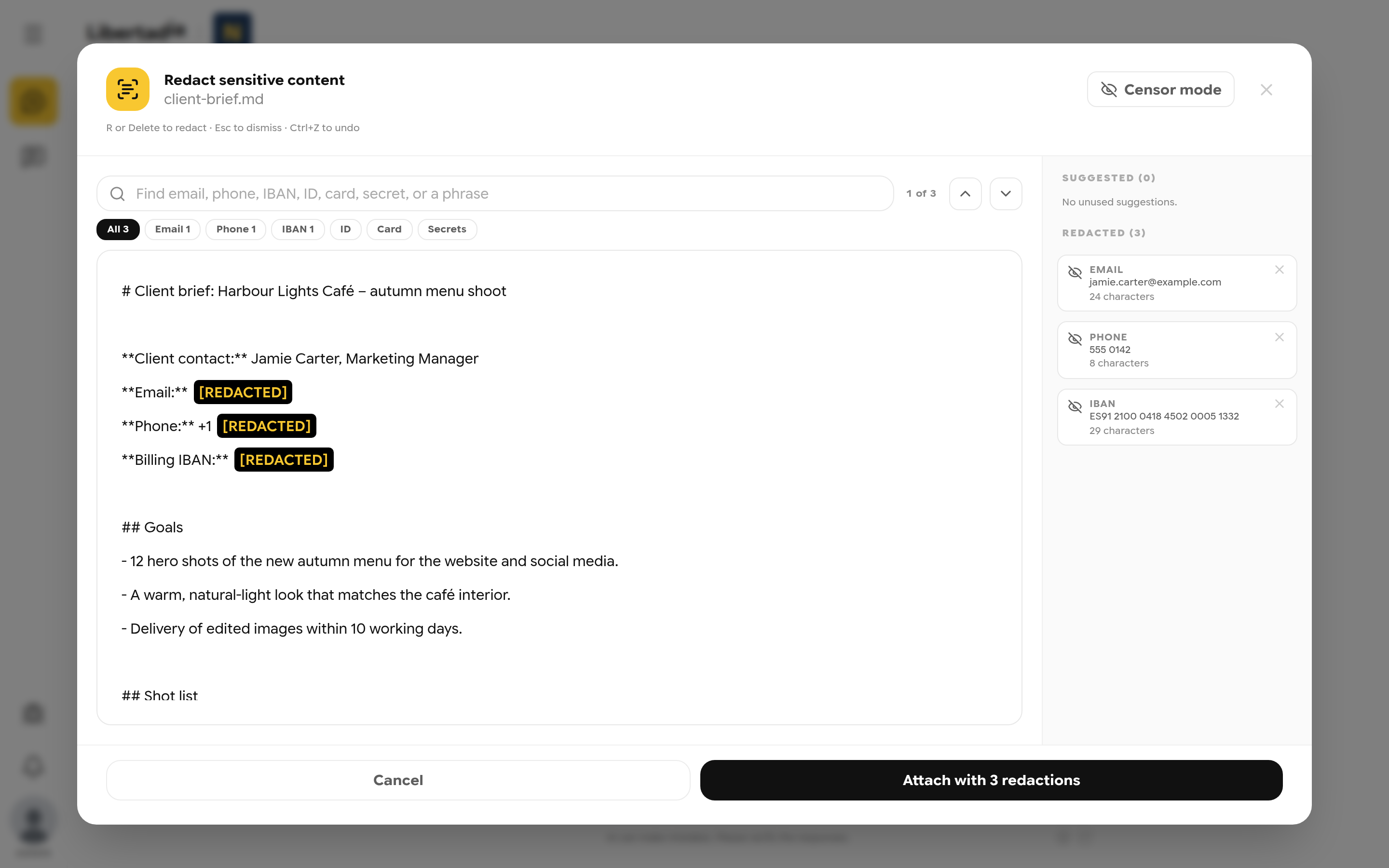This screenshot has width=1389, height=868.
Task: Click Cancel button
Action: (398, 780)
